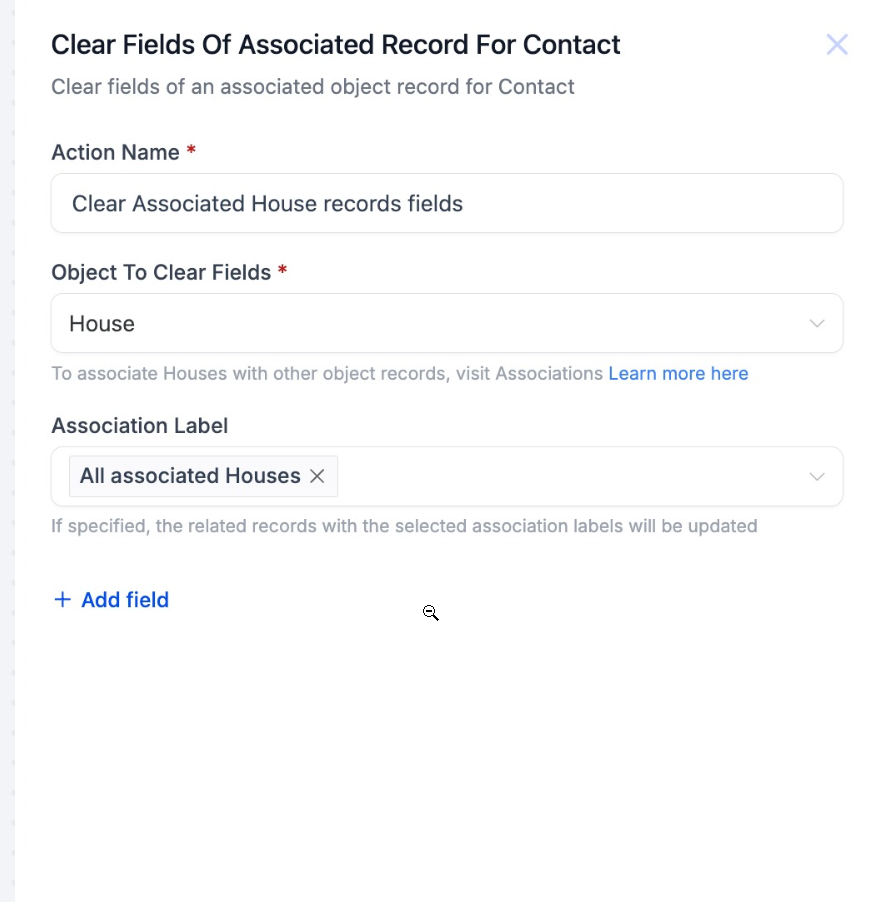
Task: Click the plus icon beside Add field
Action: (x=62, y=600)
